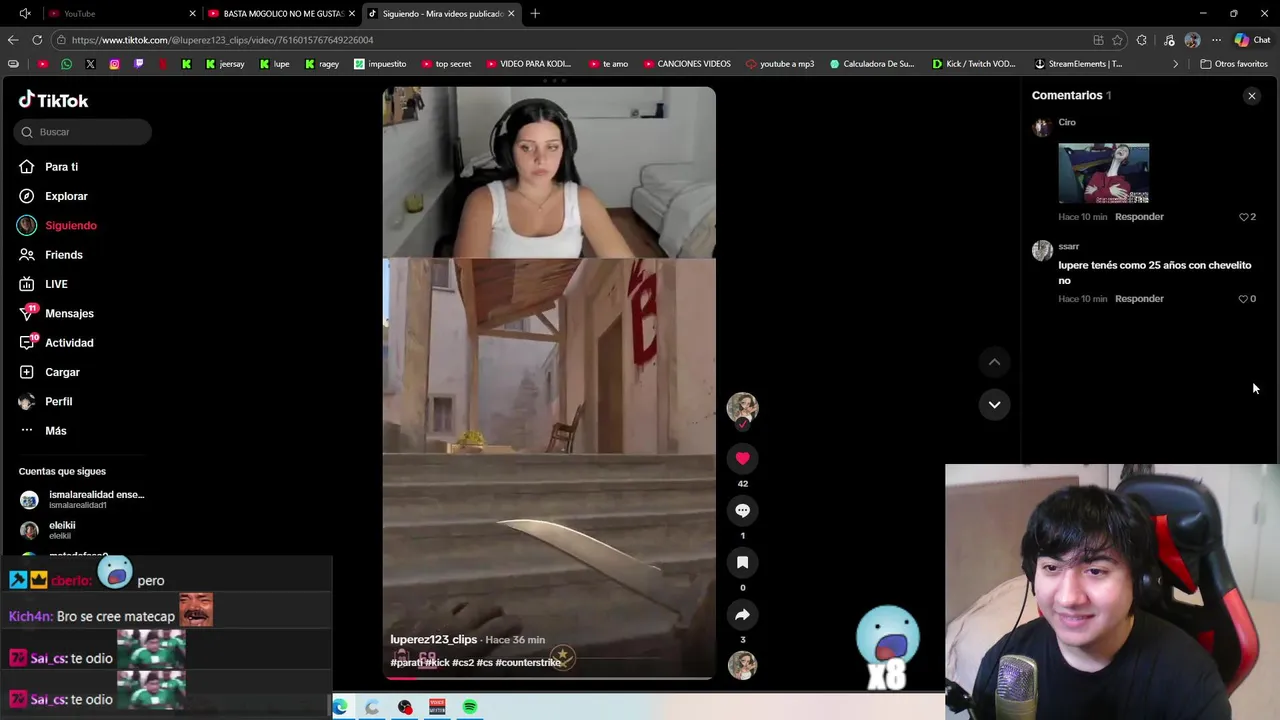Viewport: 1280px width, 720px height.
Task: Like ssarr's comment heart
Action: [1244, 299]
